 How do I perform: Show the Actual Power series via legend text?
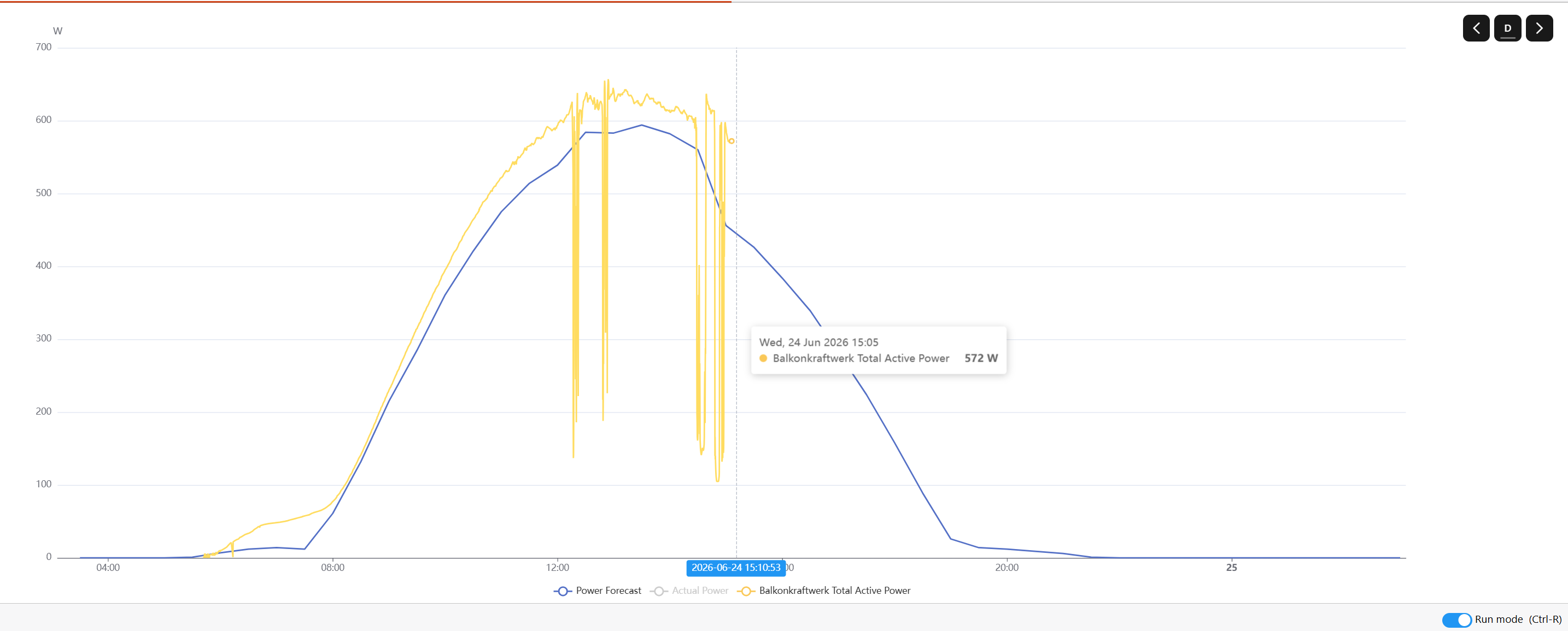(x=700, y=591)
